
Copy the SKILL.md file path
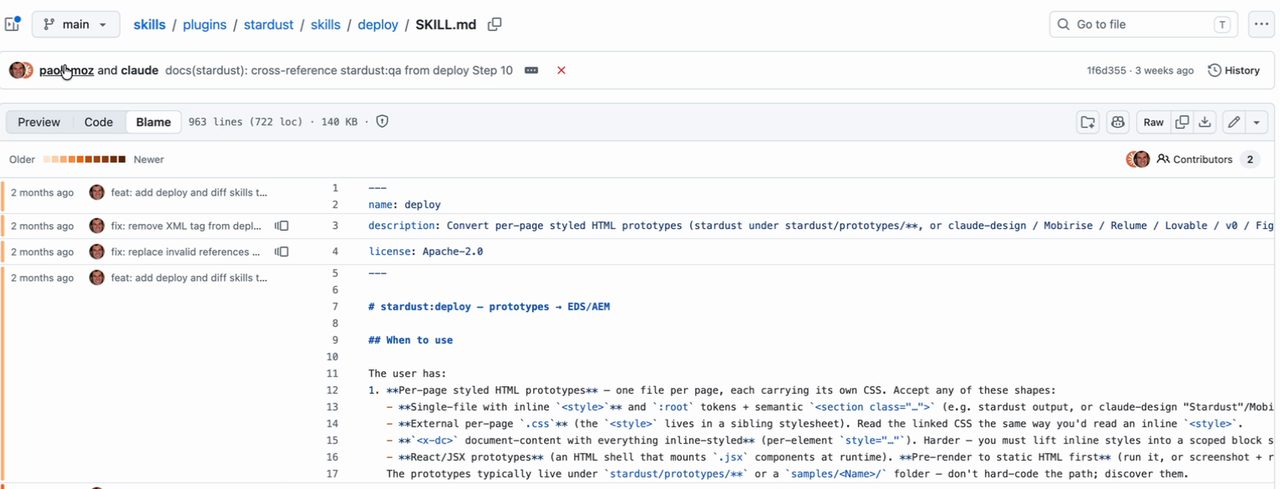point(494,24)
